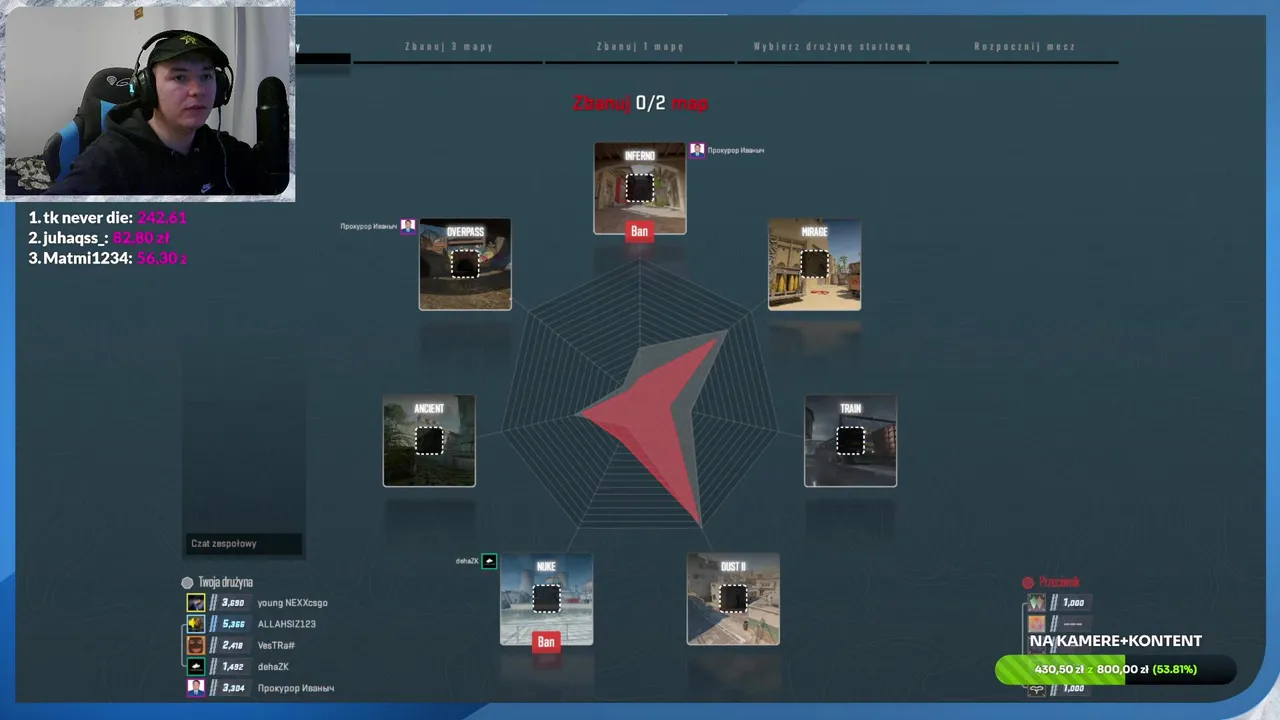Click donor entry 'Matmi1234'
1280x720 pixels.
tap(107, 258)
